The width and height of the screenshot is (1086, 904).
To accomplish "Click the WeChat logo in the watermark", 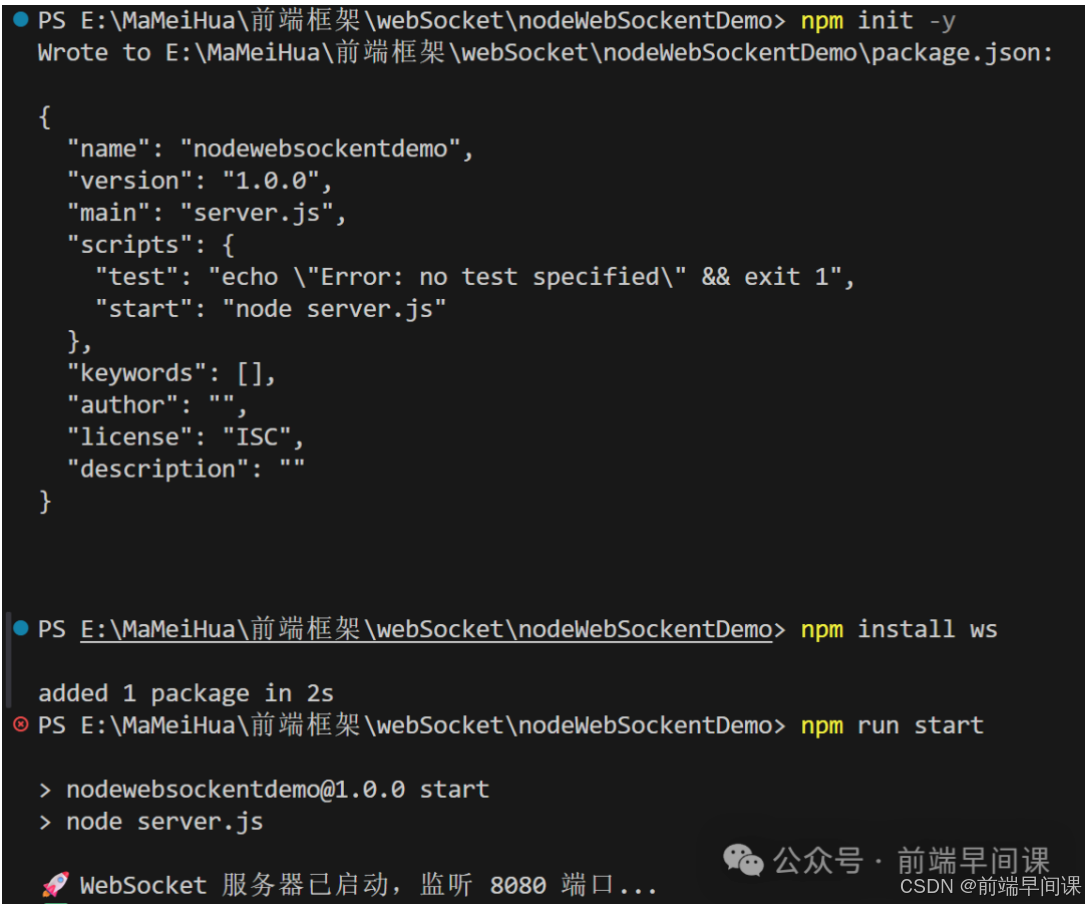I will click(x=743, y=859).
